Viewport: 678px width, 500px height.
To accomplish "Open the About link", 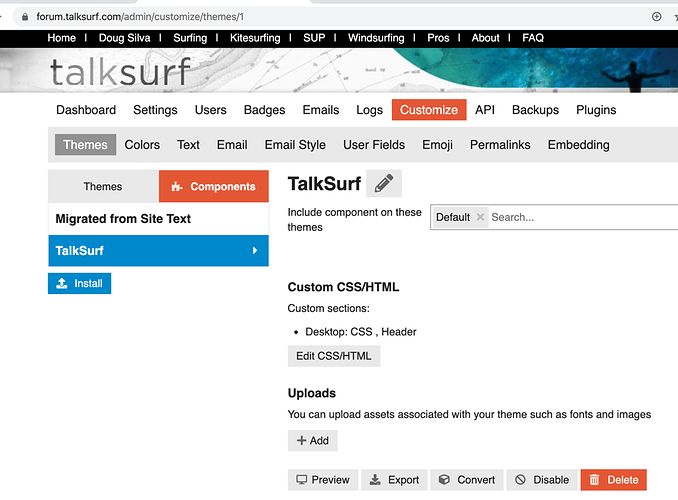I will point(486,38).
